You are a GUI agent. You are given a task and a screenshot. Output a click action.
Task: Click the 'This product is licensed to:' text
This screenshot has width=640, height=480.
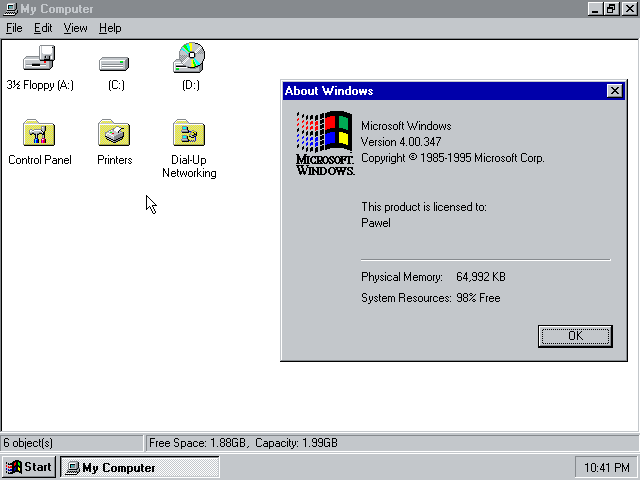pos(424,207)
